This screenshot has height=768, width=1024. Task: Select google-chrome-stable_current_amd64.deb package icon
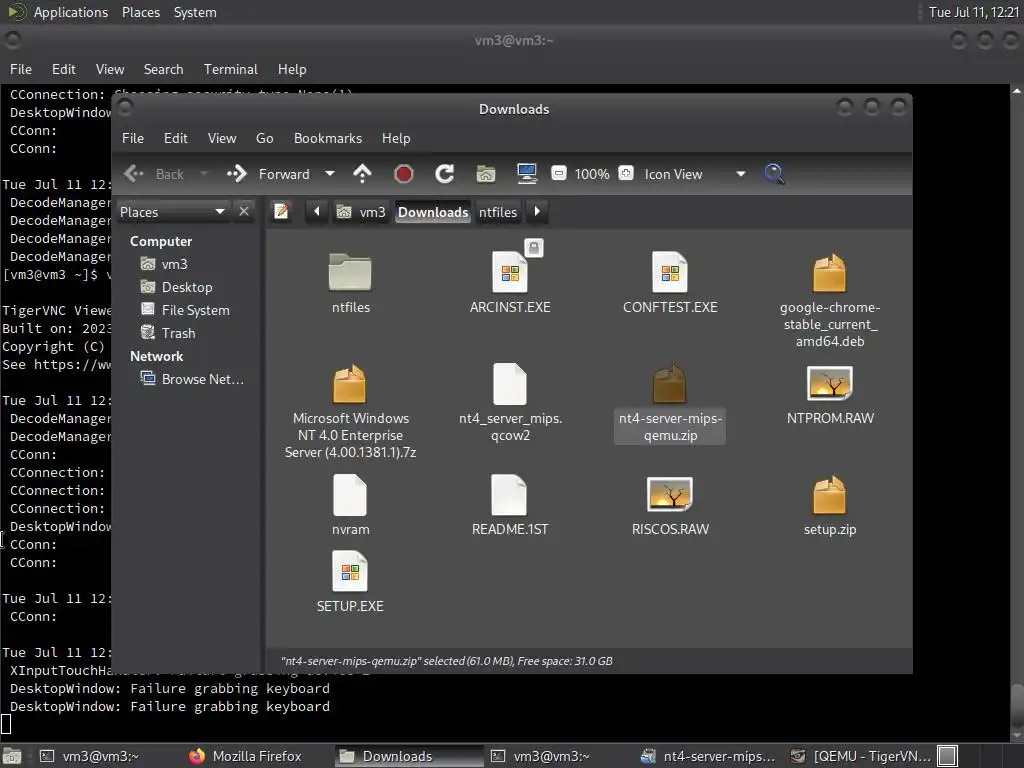(x=829, y=273)
